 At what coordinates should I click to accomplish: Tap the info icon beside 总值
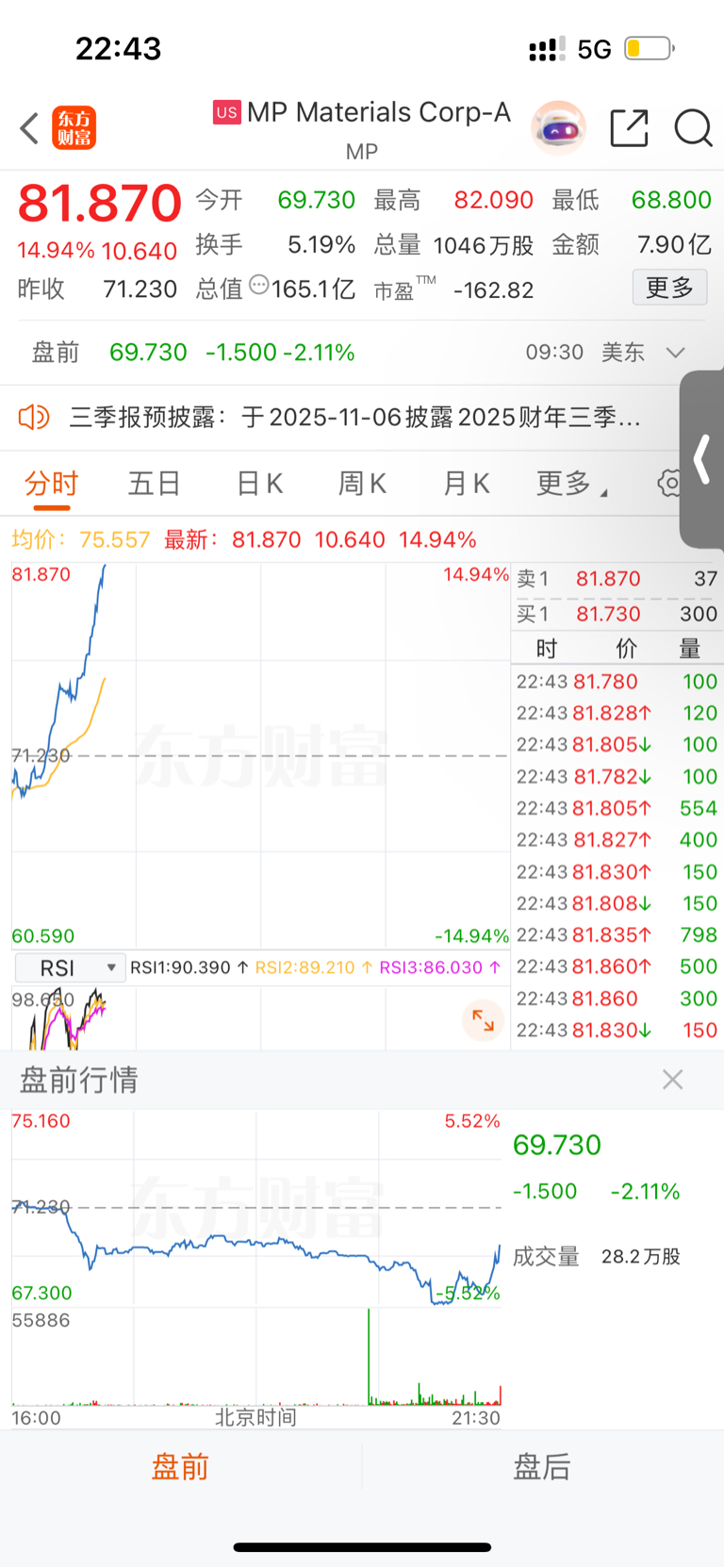point(259,286)
